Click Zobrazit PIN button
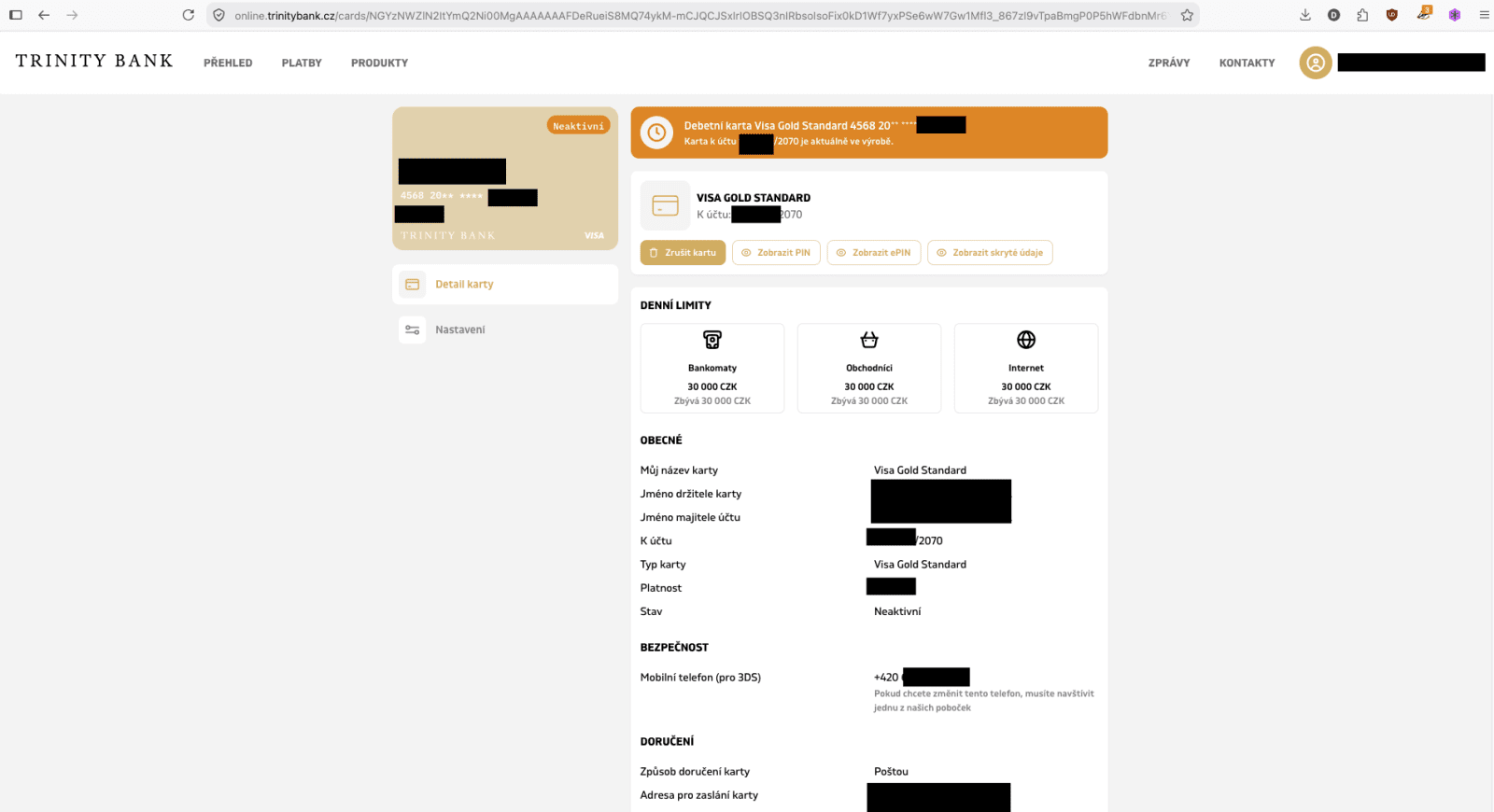Viewport: 1494px width, 812px height. pos(776,253)
